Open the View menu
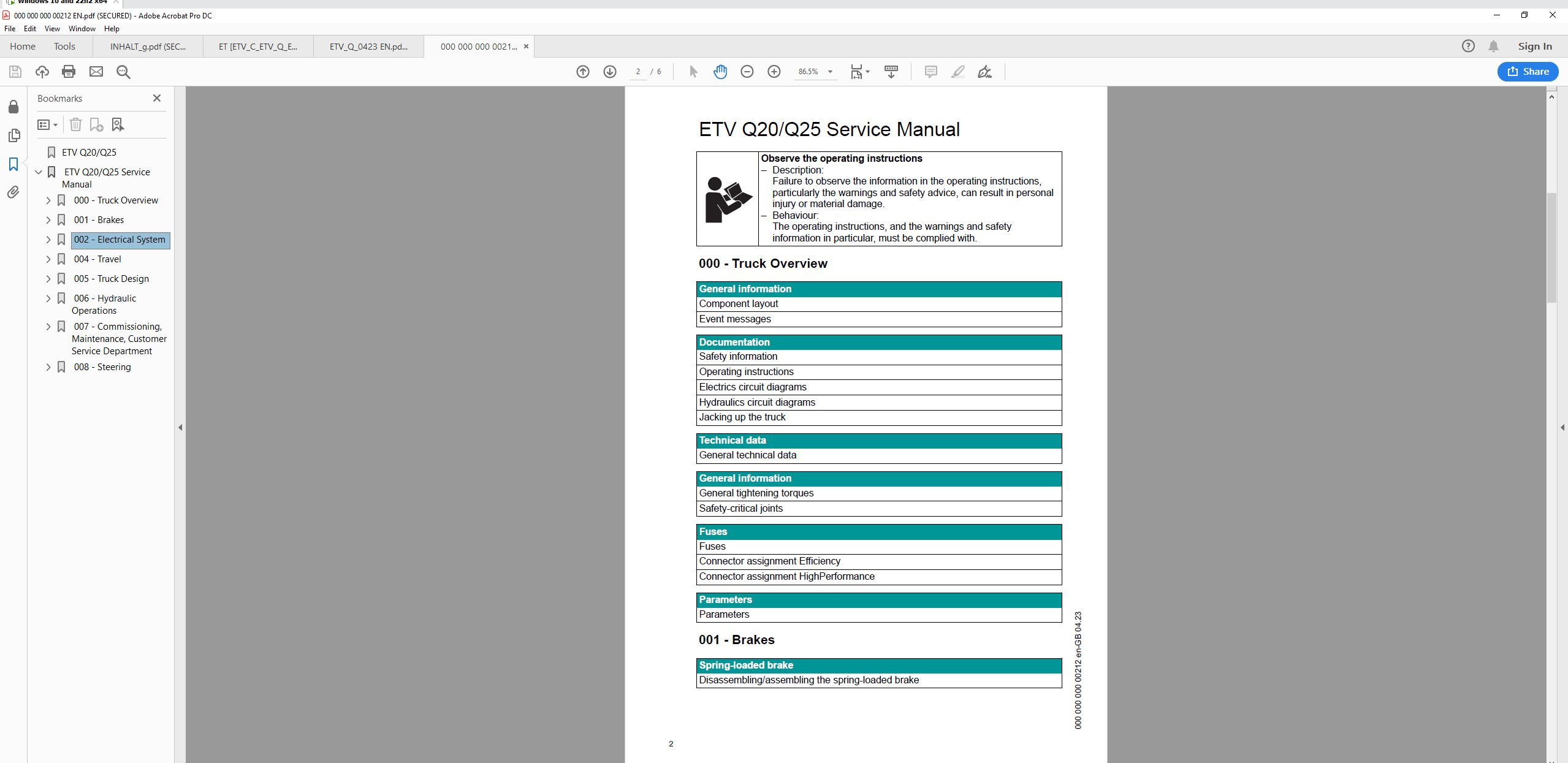The image size is (1568, 763). (52, 29)
